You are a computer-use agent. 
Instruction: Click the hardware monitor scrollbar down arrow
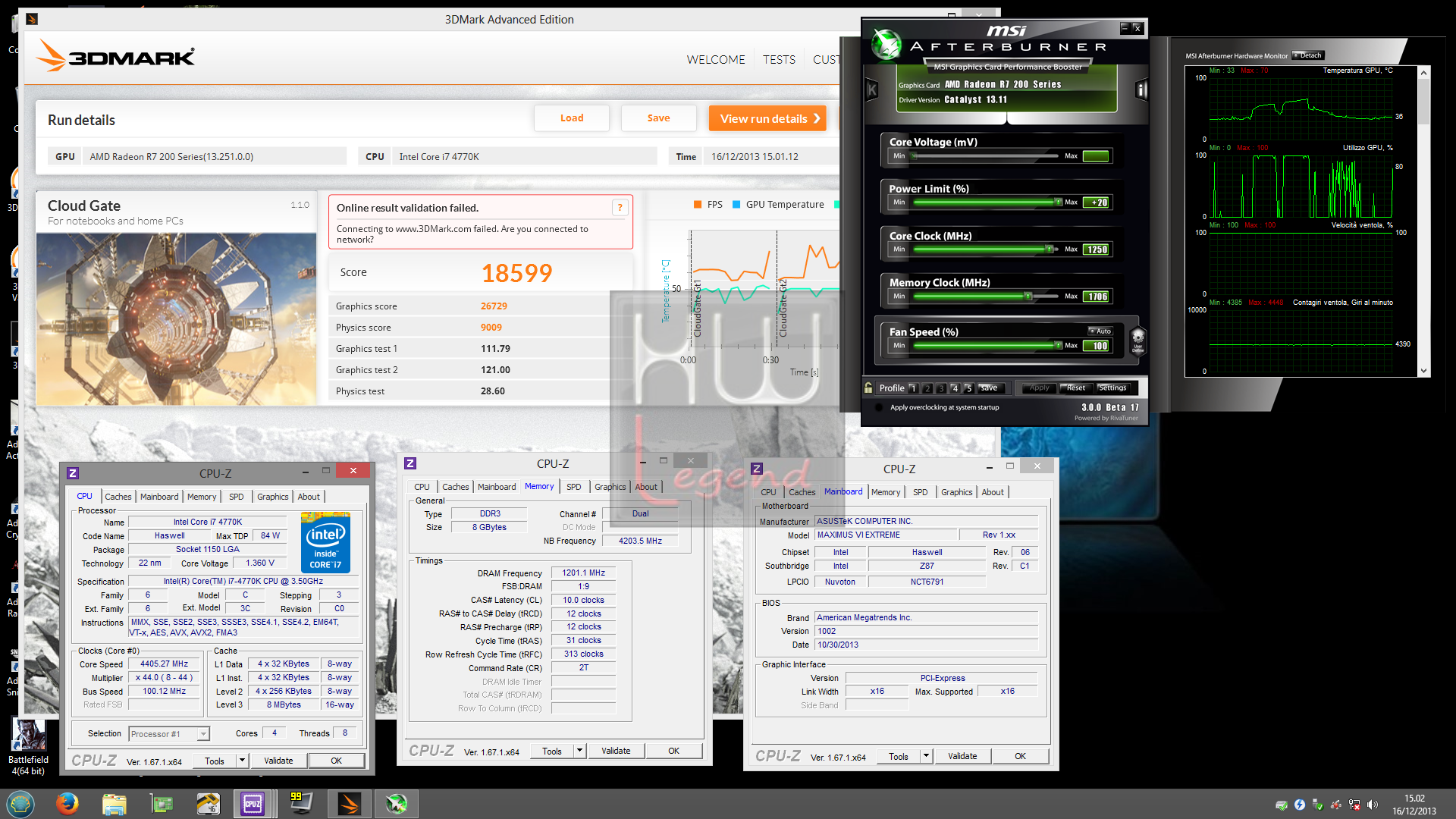coord(1423,371)
